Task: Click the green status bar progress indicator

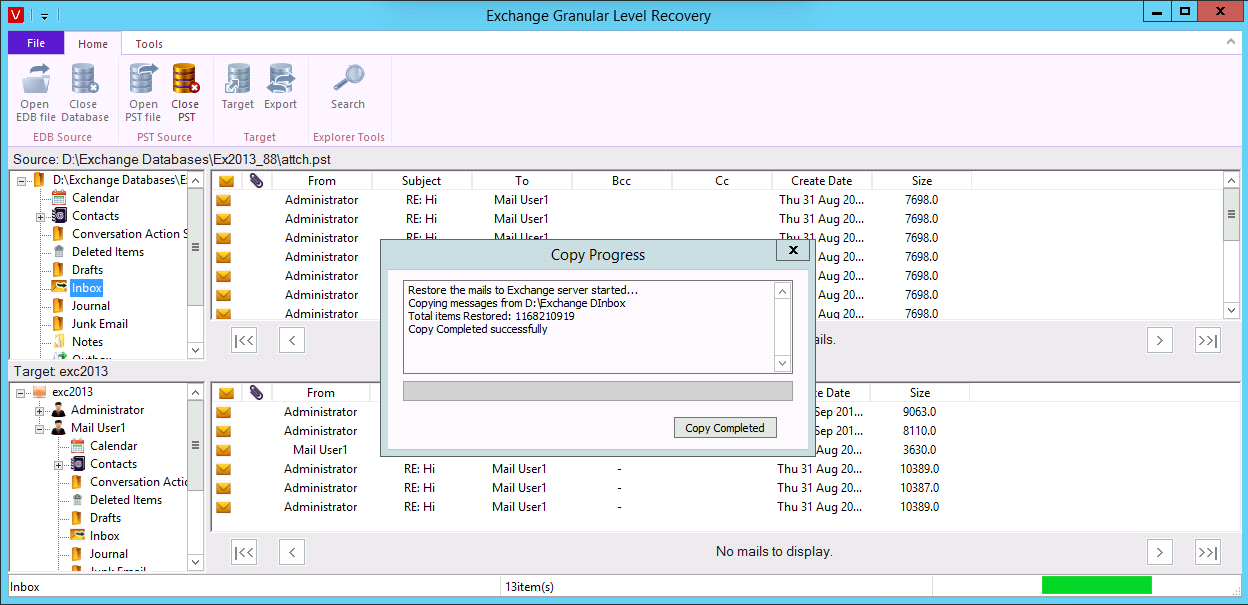Action: tap(1097, 586)
